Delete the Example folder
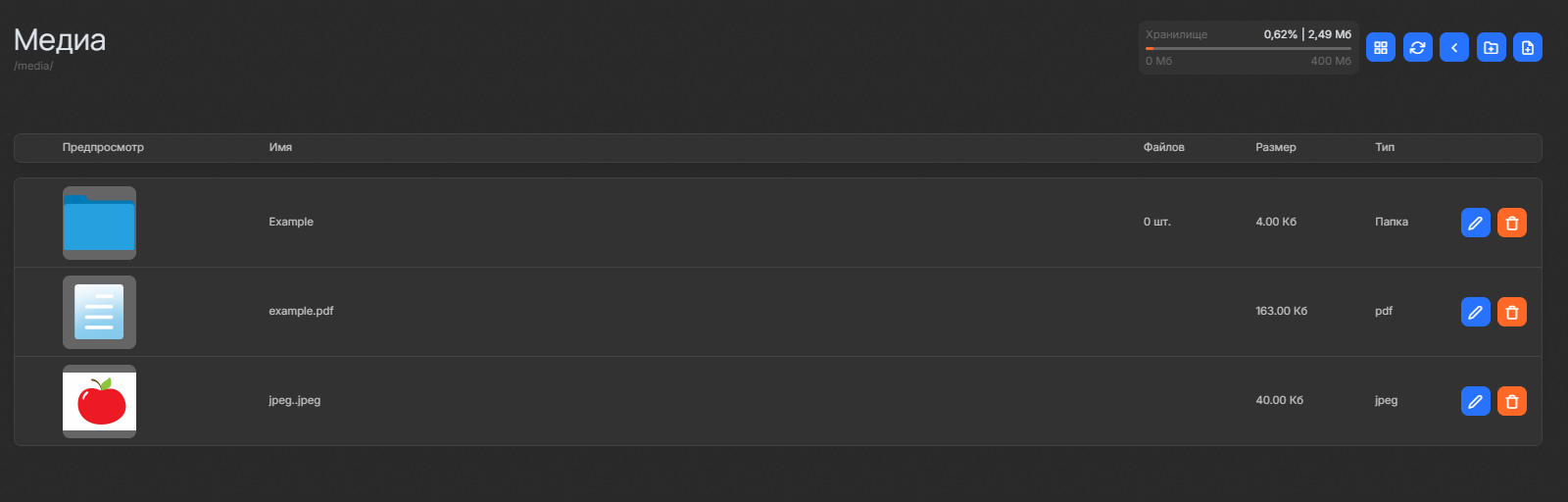Image resolution: width=1568 pixels, height=502 pixels. [x=1512, y=223]
